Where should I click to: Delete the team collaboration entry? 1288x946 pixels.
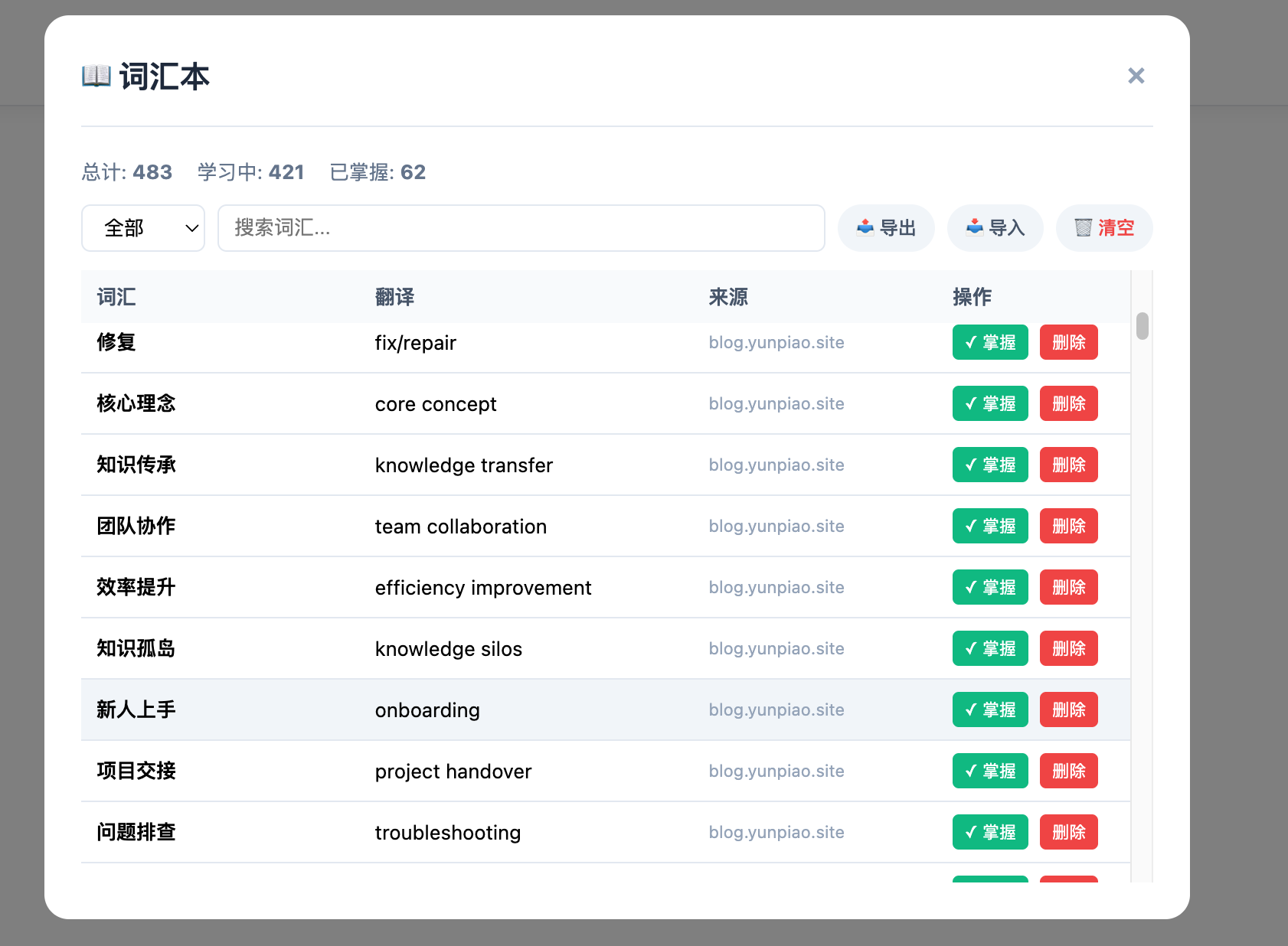point(1068,526)
